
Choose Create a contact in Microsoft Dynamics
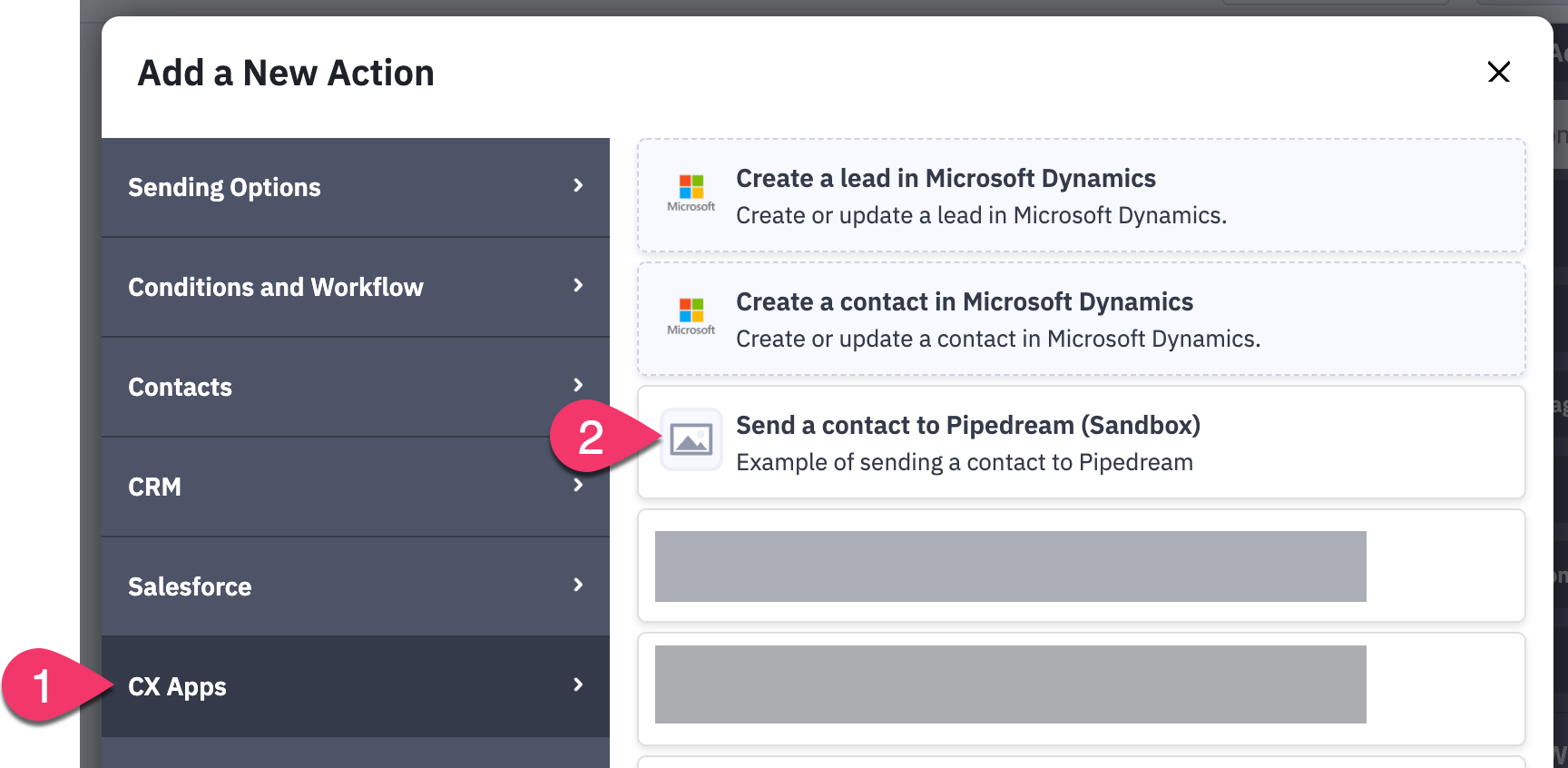pos(1082,319)
